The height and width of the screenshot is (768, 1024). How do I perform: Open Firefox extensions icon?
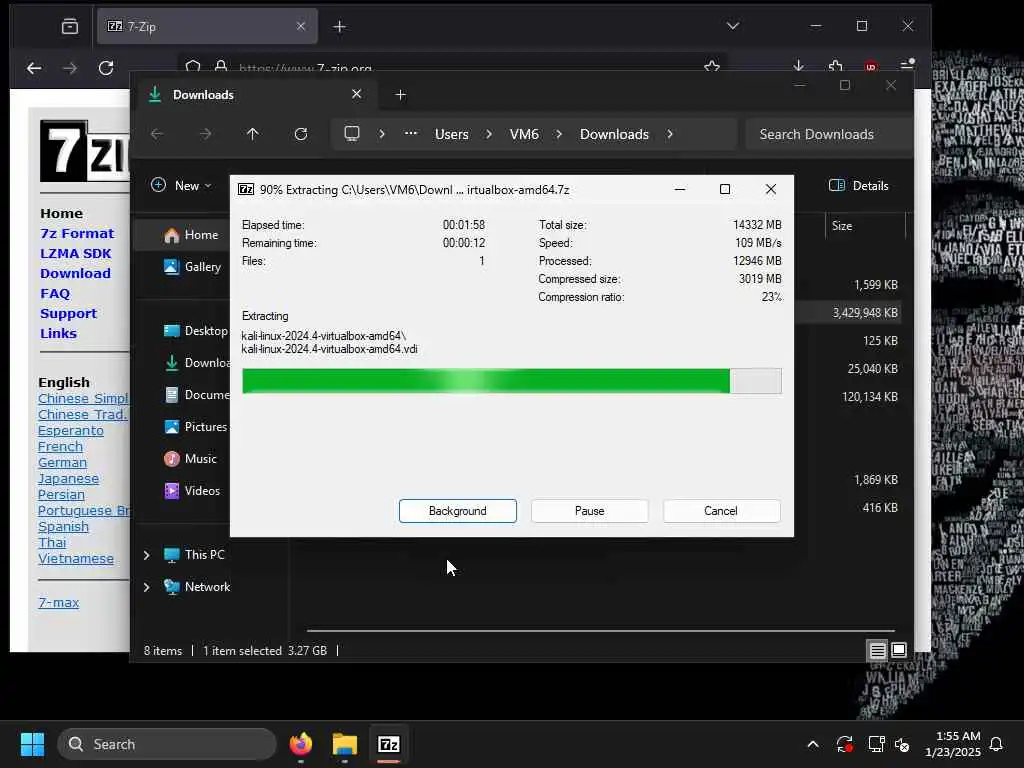835,67
